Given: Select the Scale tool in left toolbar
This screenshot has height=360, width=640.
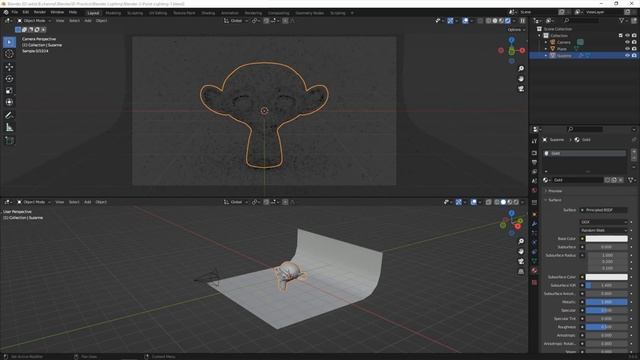Looking at the screenshot, I should click(x=9, y=90).
